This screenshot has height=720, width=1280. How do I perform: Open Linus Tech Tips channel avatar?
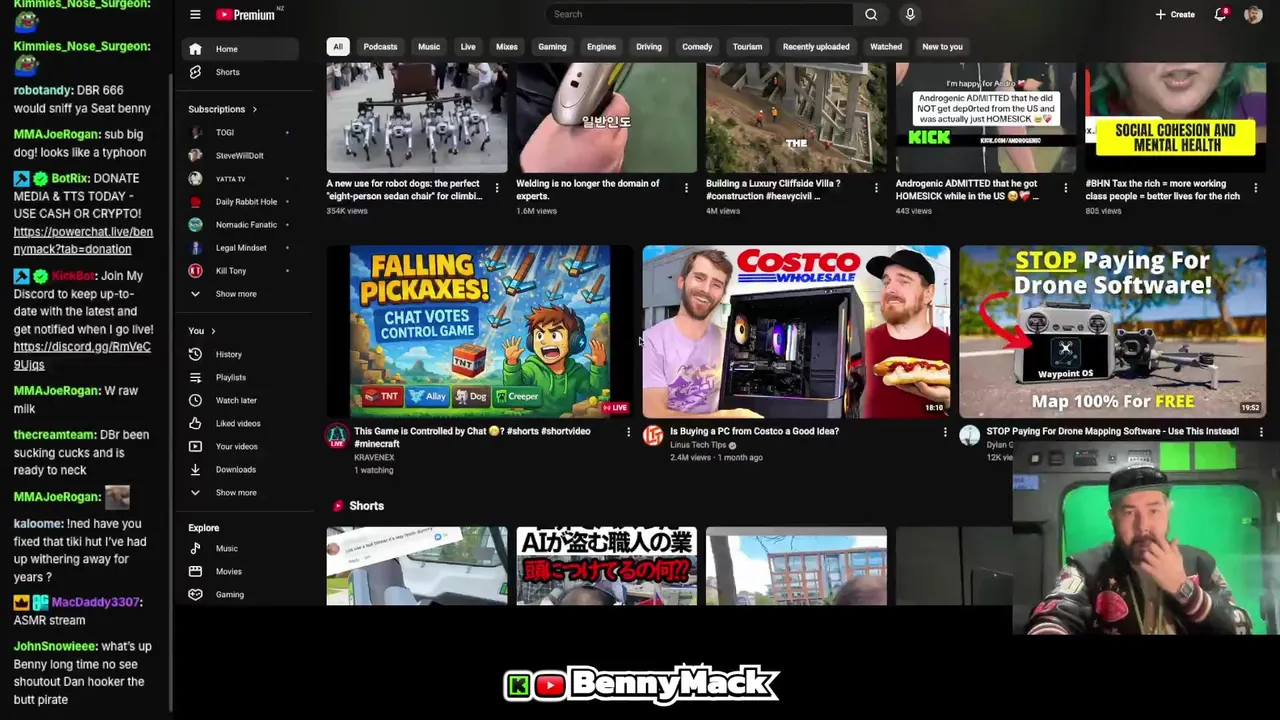point(653,436)
